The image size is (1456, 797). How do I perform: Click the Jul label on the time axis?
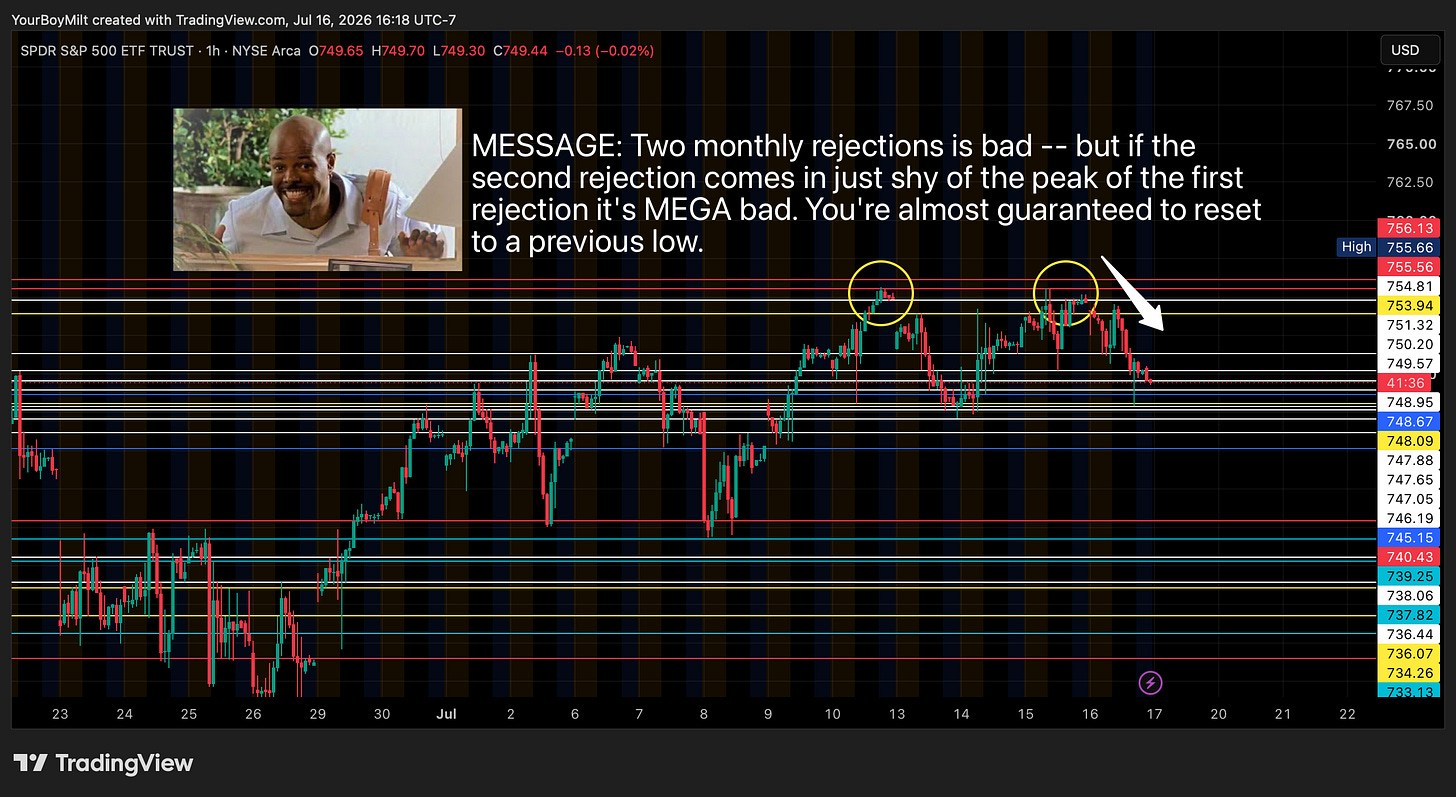click(x=445, y=714)
